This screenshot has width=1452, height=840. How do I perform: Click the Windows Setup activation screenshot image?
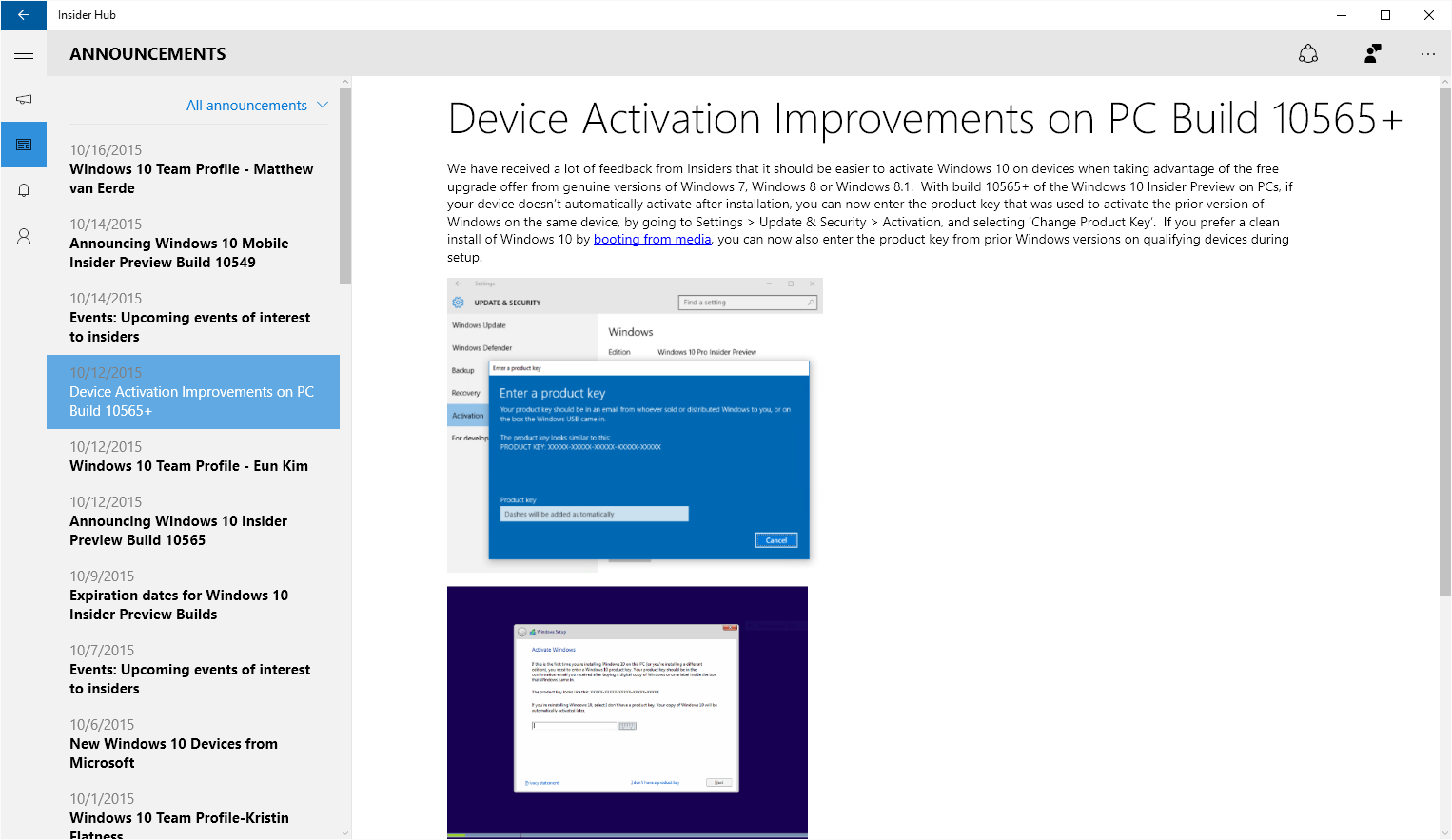click(x=627, y=713)
